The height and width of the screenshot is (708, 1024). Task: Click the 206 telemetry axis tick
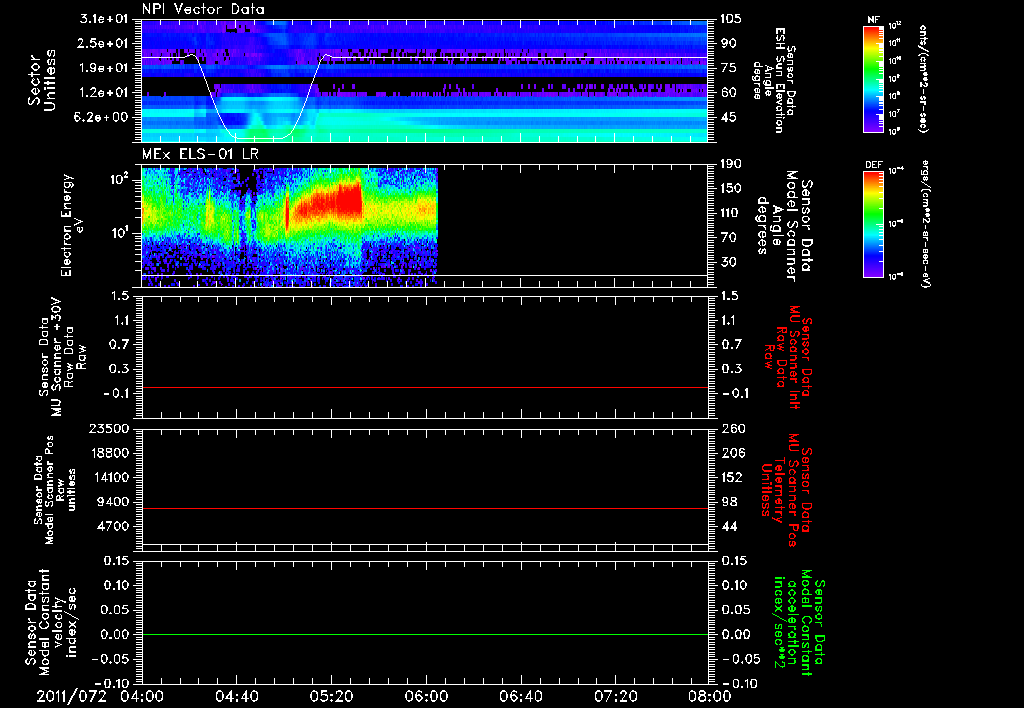[733, 453]
